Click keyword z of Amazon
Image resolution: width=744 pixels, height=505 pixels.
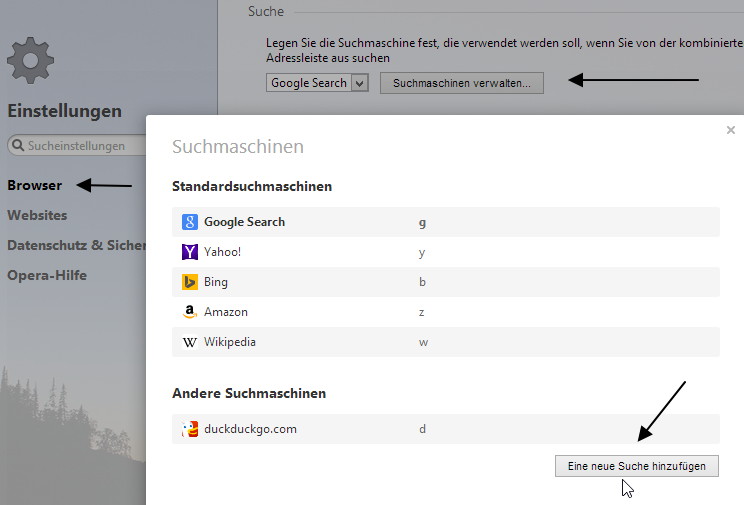[421, 312]
